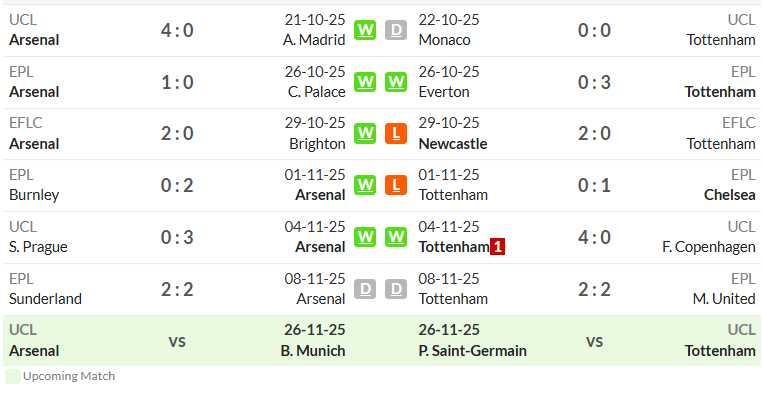Click the 4:0 score against A. Madrid
The image size is (763, 397).
pyautogui.click(x=177, y=31)
